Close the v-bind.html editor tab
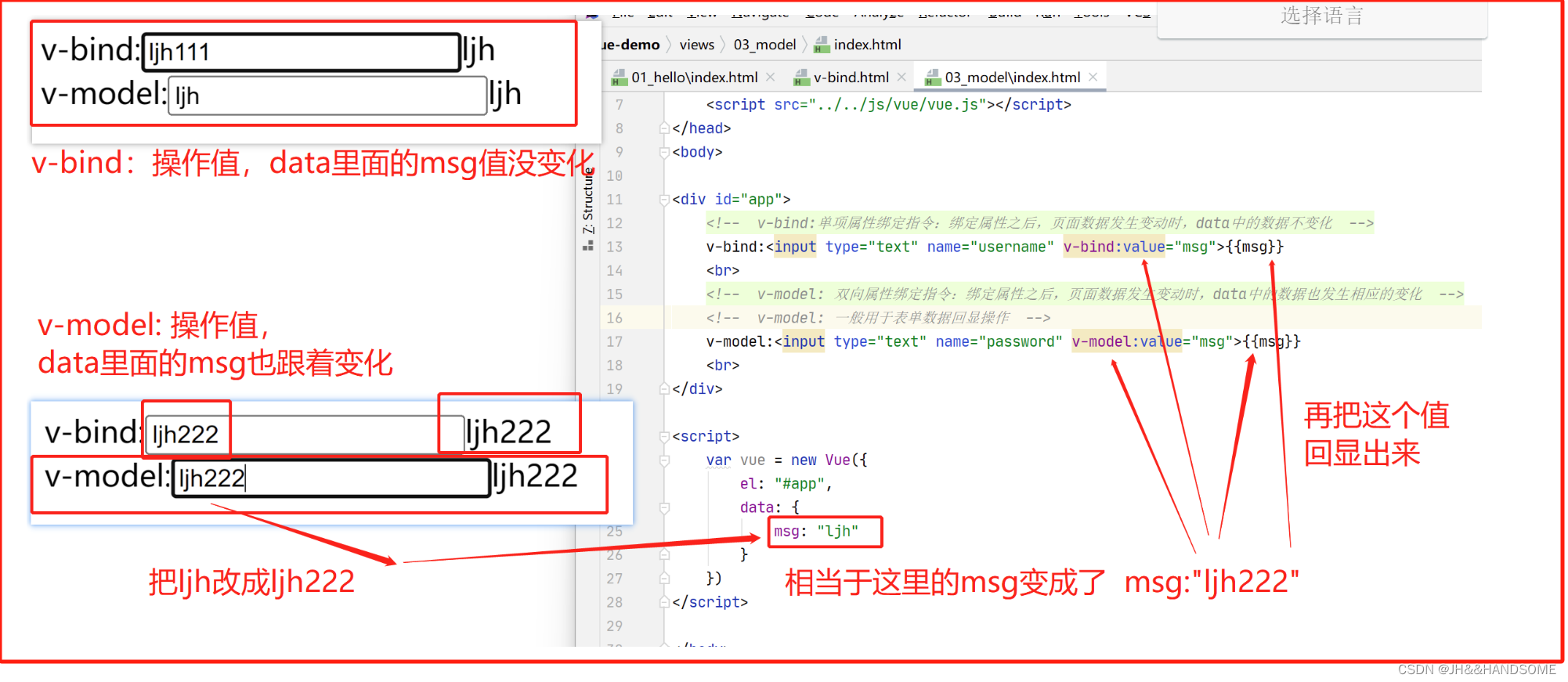This screenshot has height=682, width=1568. tap(901, 77)
